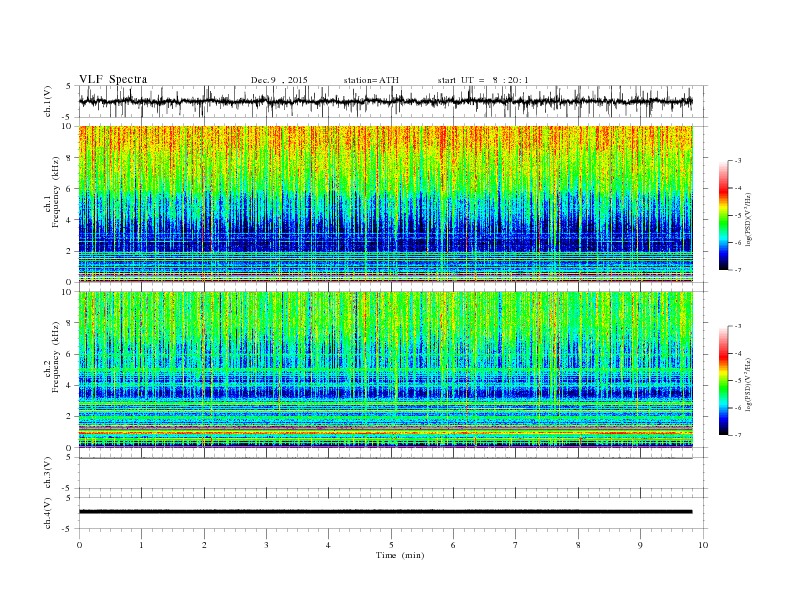Click the "0" tick on the time axis
Image resolution: width=792 pixels, height=612 pixels.
pyautogui.click(x=79, y=545)
